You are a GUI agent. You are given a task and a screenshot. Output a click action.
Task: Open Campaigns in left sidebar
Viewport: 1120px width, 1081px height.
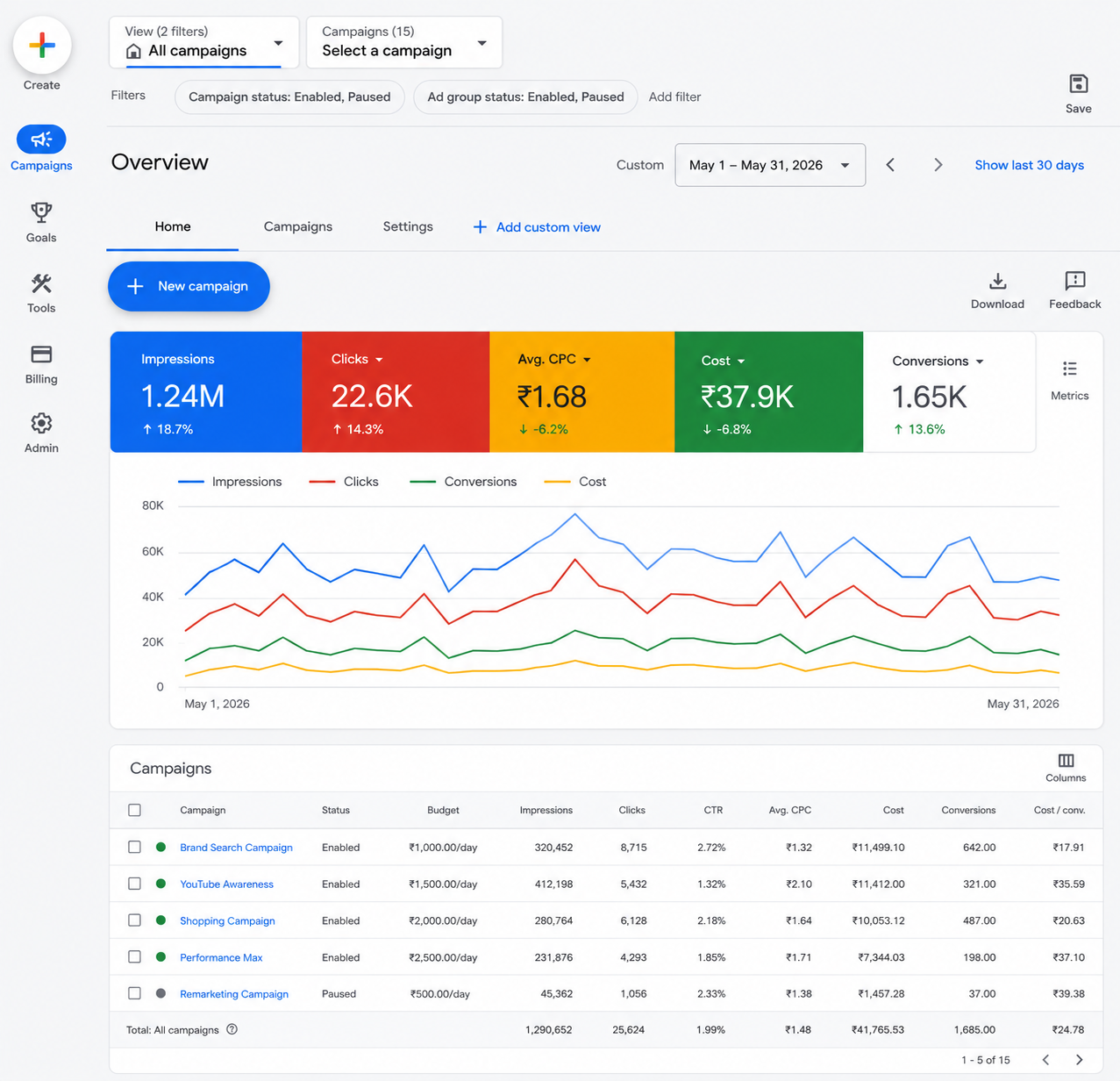(x=41, y=148)
